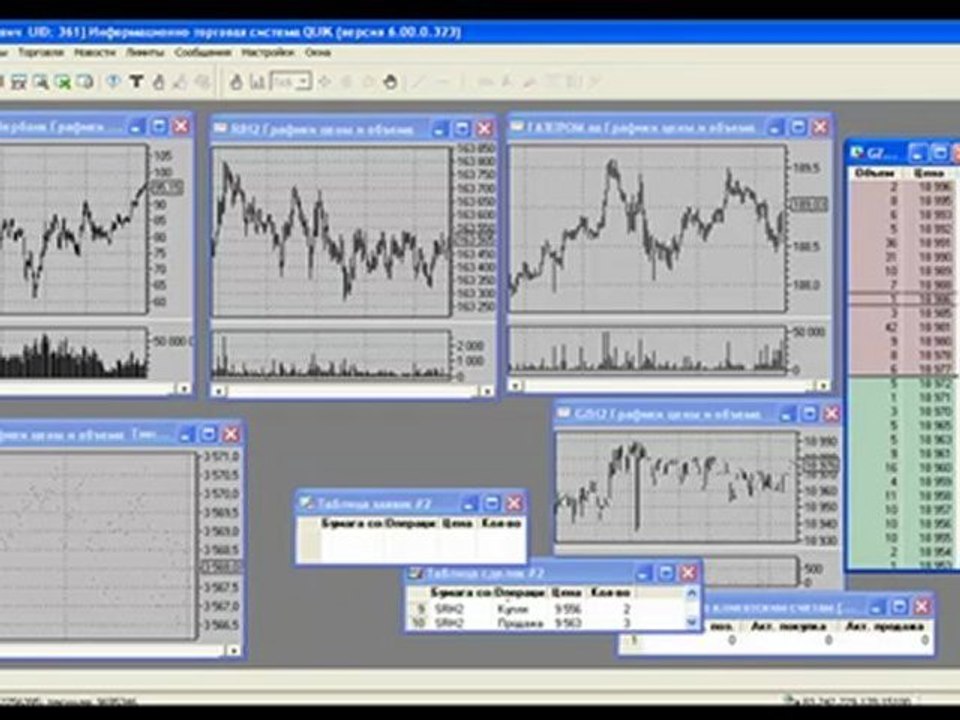Click the GZ order book window title icon

[x=857, y=151]
